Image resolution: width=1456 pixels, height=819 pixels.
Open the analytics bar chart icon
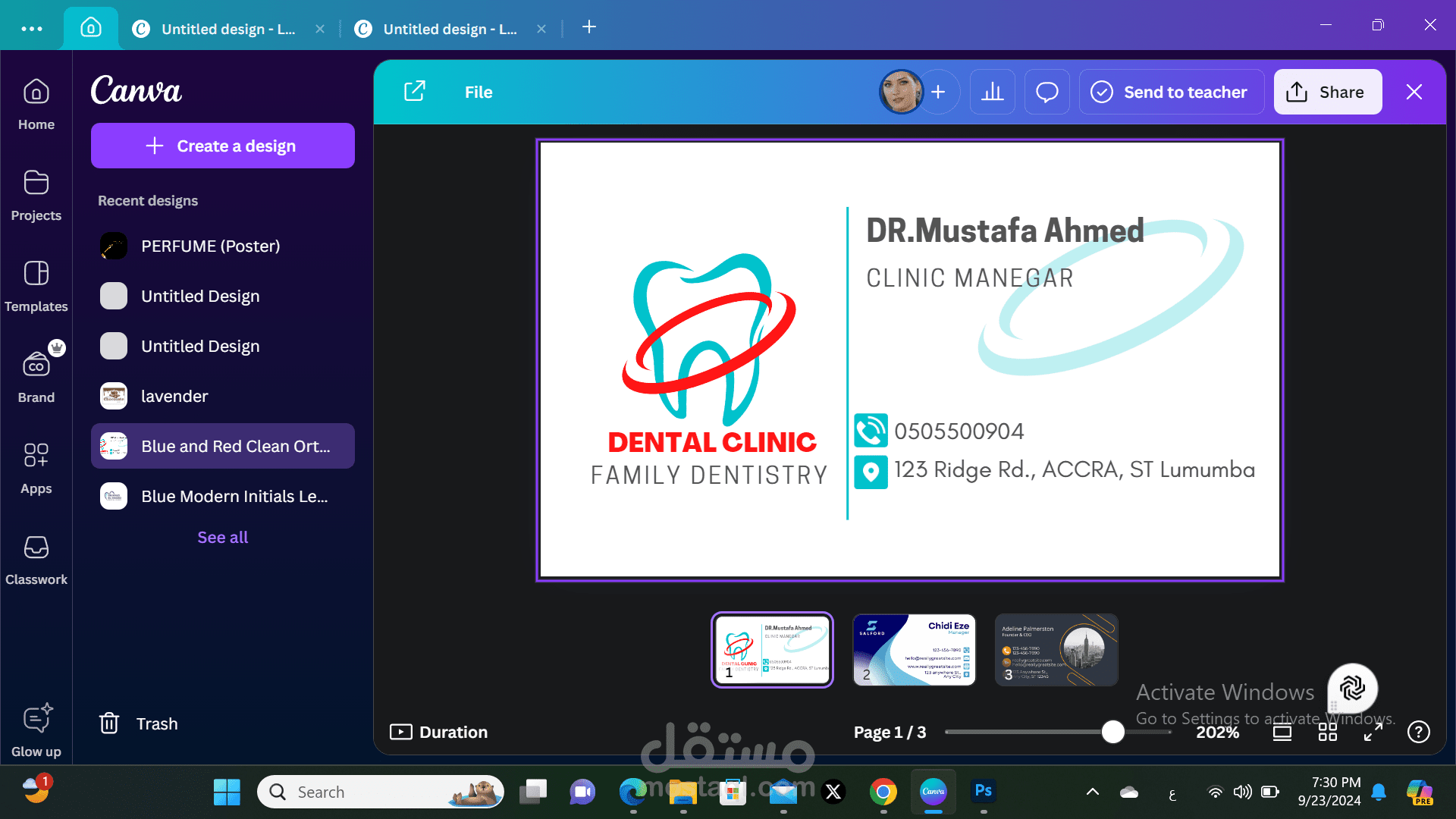pyautogui.click(x=992, y=92)
